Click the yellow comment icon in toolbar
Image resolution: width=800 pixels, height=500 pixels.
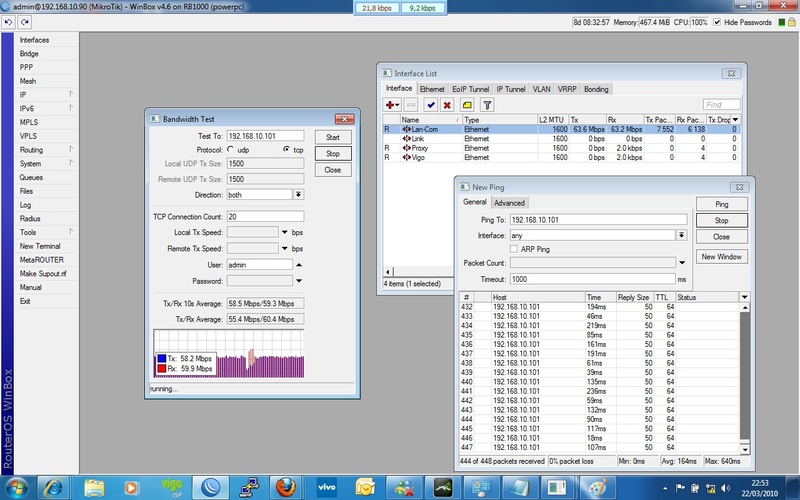coord(467,104)
